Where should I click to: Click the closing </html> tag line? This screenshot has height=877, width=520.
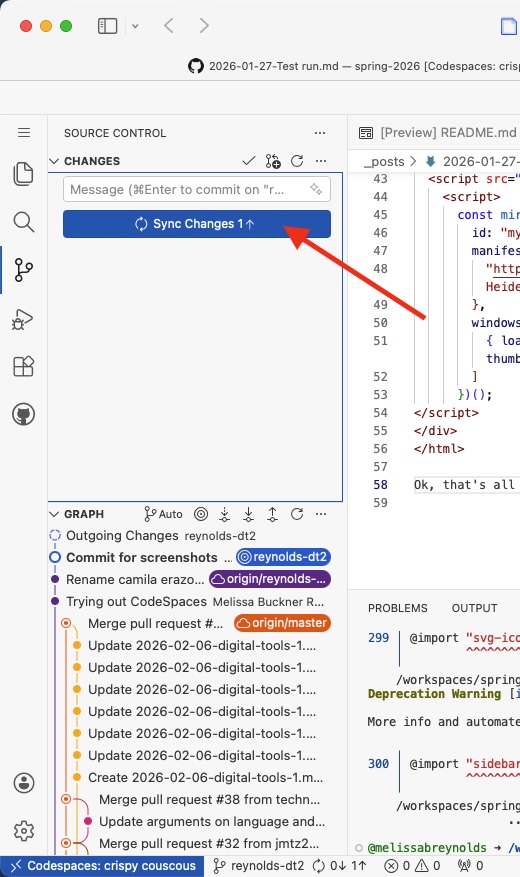439,449
